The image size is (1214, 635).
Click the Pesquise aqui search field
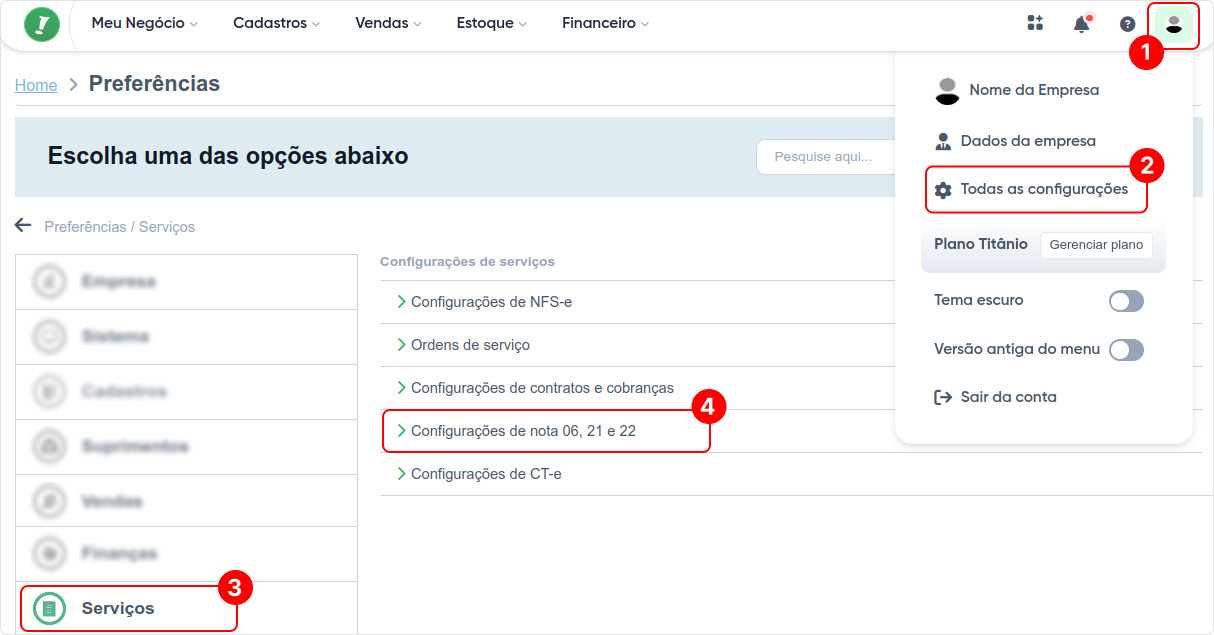(x=825, y=157)
